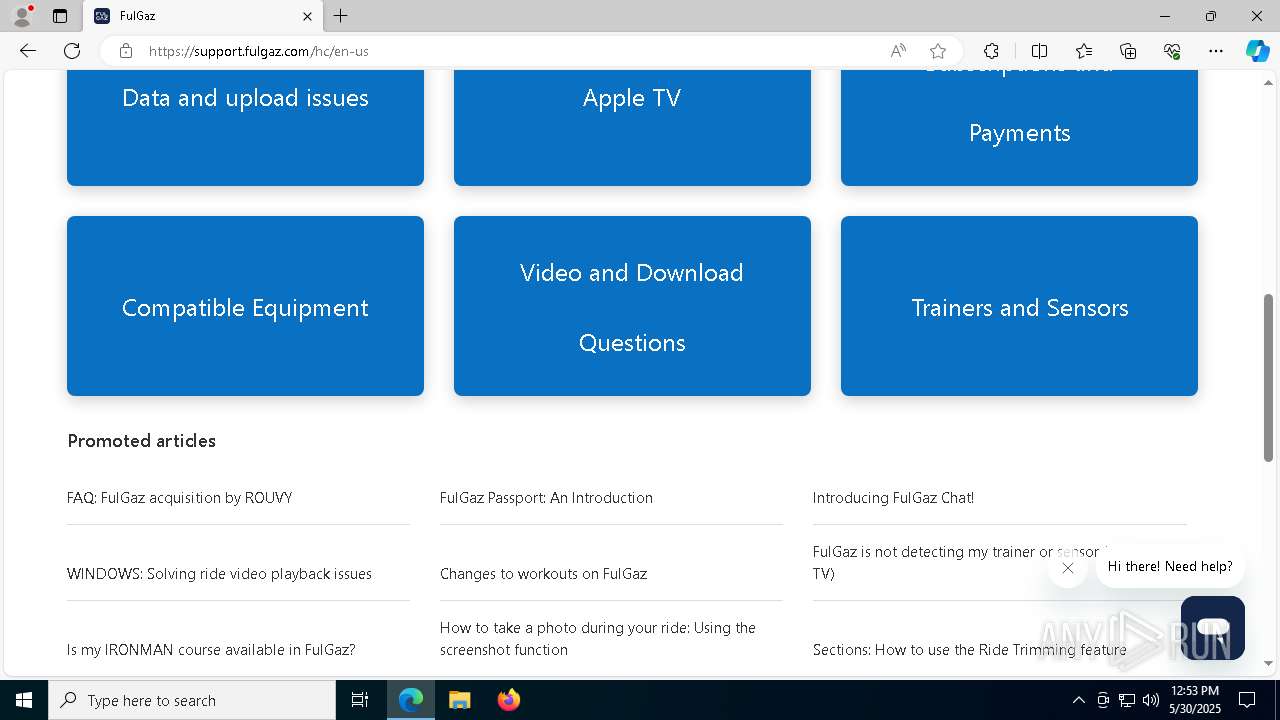
Task: Open Read Aloud in the address bar
Action: [x=898, y=51]
